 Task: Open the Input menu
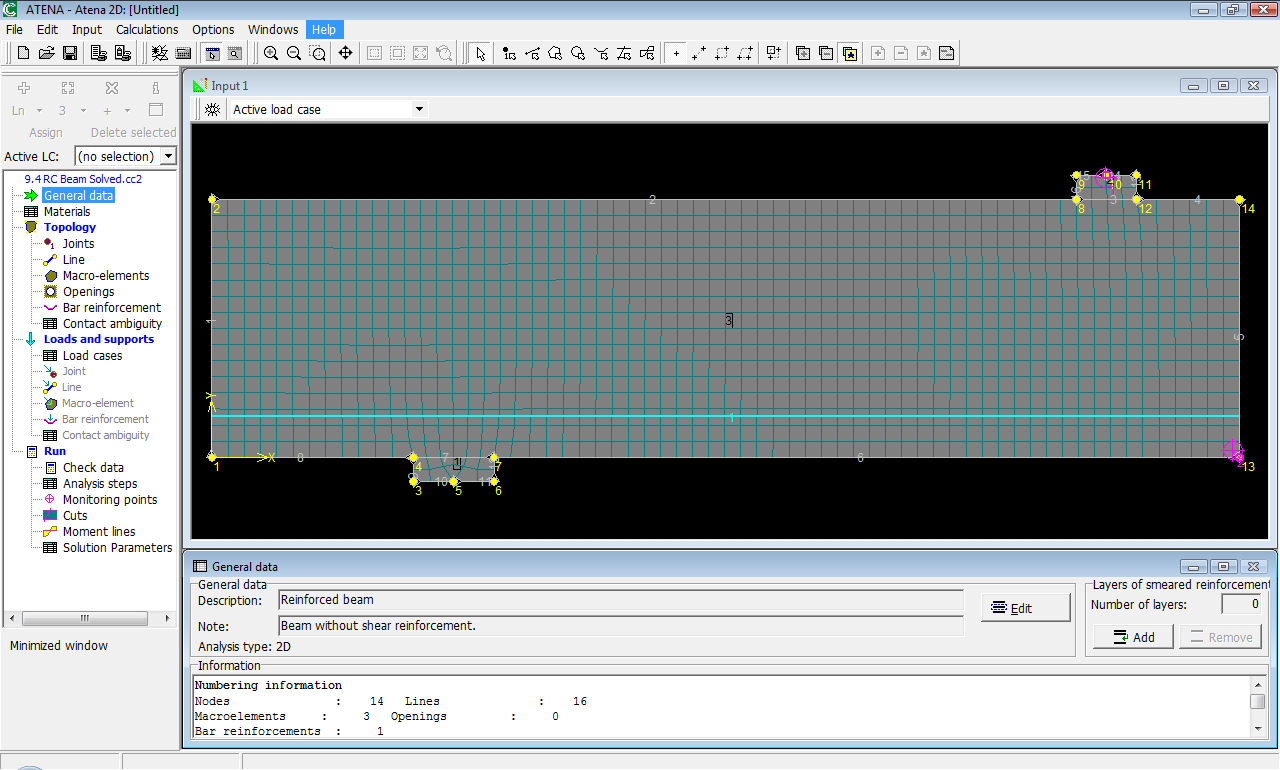point(87,29)
